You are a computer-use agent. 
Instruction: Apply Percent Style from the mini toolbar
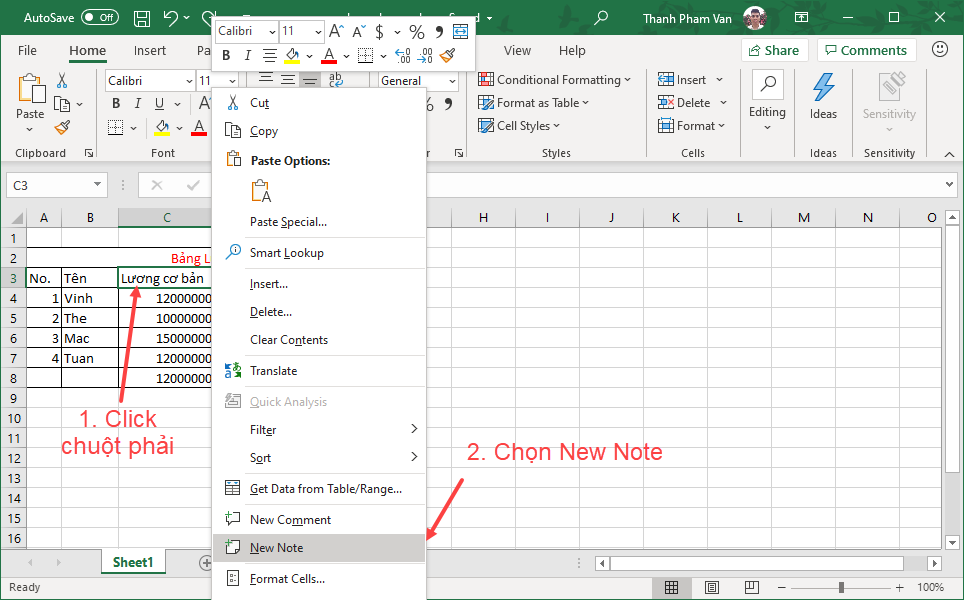(x=417, y=31)
